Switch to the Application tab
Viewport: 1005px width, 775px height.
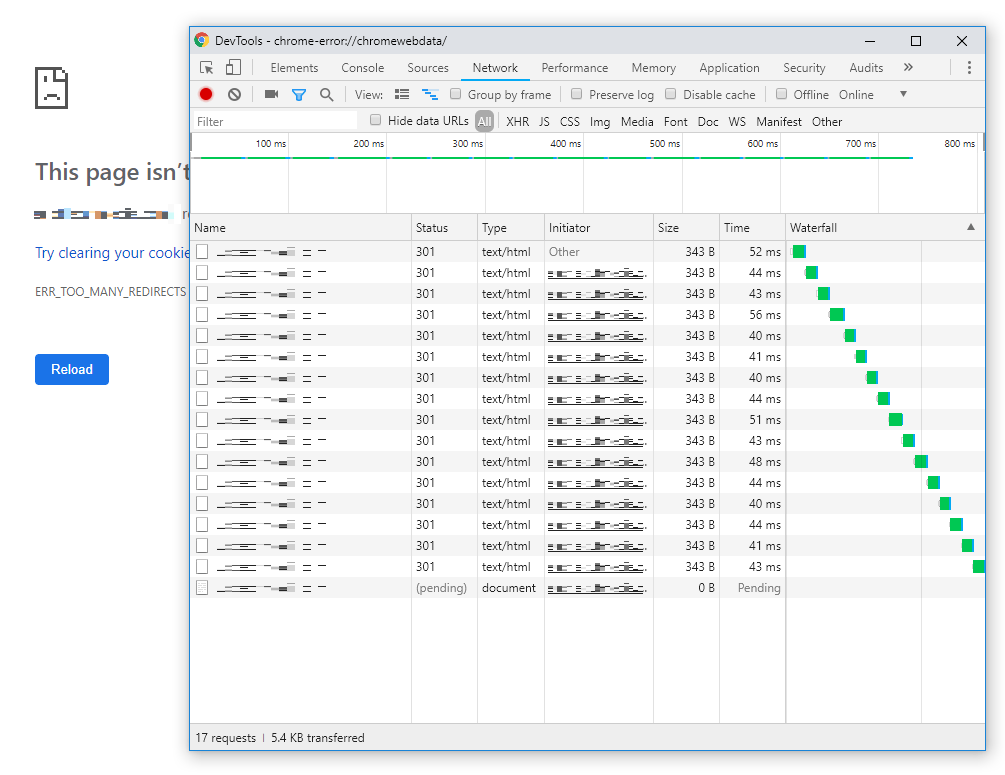[729, 68]
